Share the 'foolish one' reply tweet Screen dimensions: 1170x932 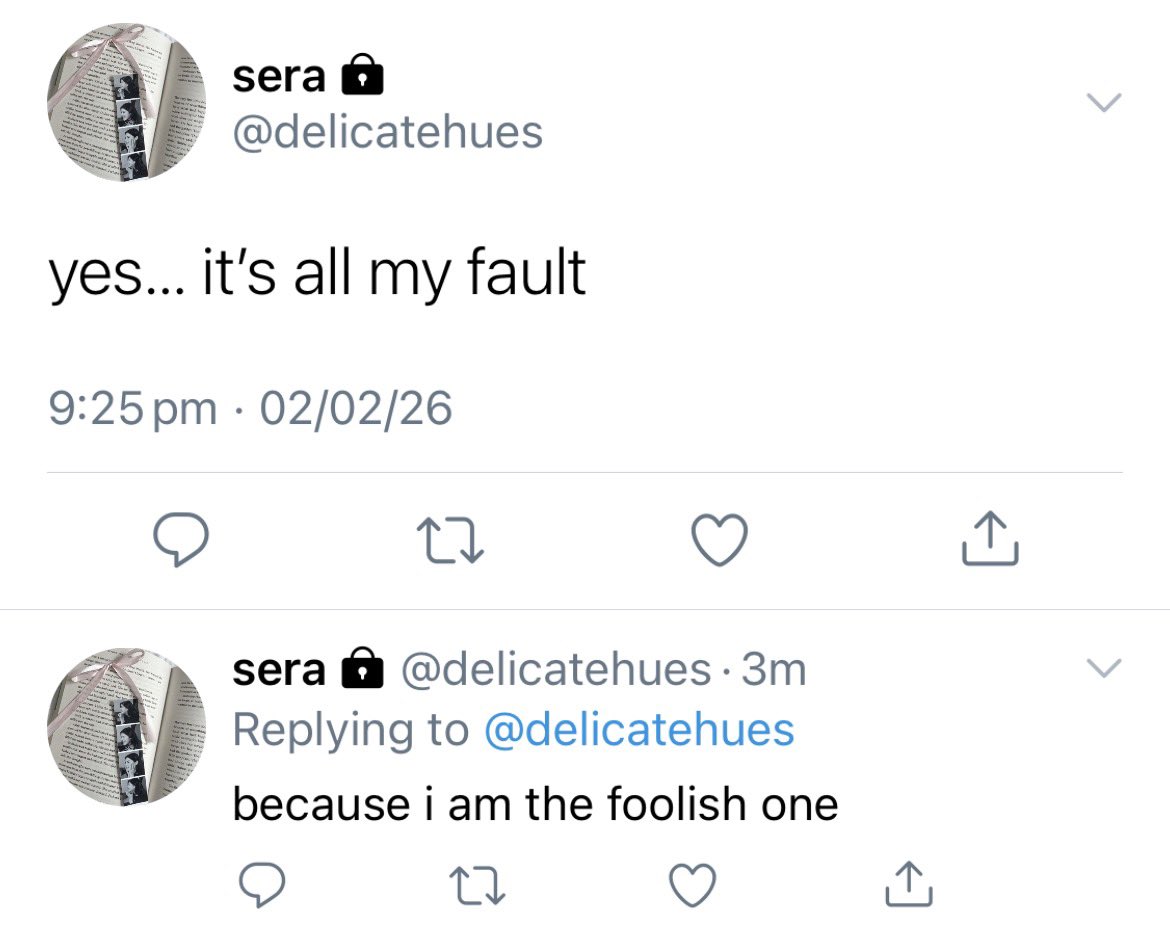click(909, 883)
